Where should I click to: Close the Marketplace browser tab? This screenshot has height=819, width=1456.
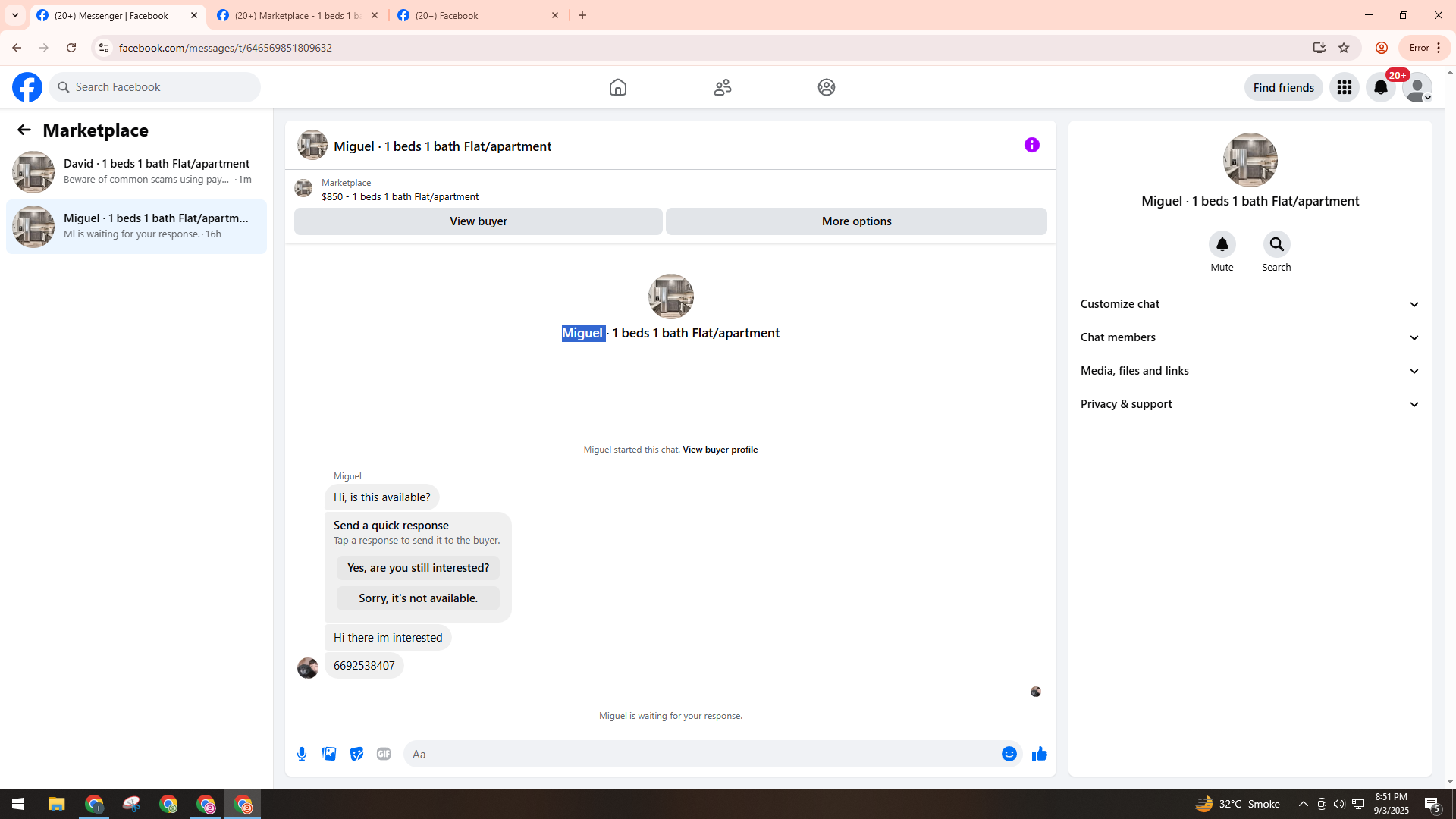[375, 15]
